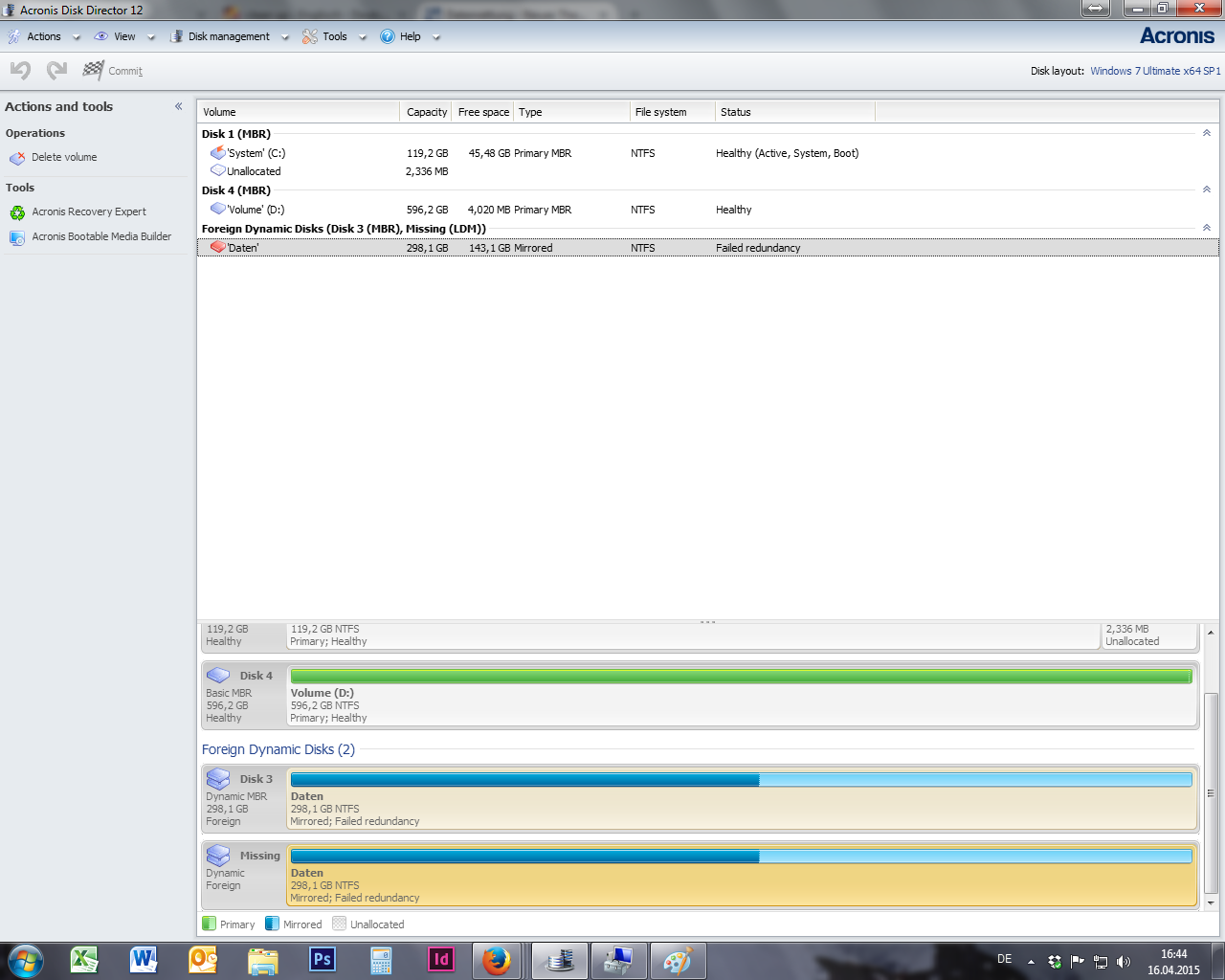This screenshot has height=980, width=1225.
Task: Click the graphical panel scroll up arrow
Action: click(x=1211, y=633)
